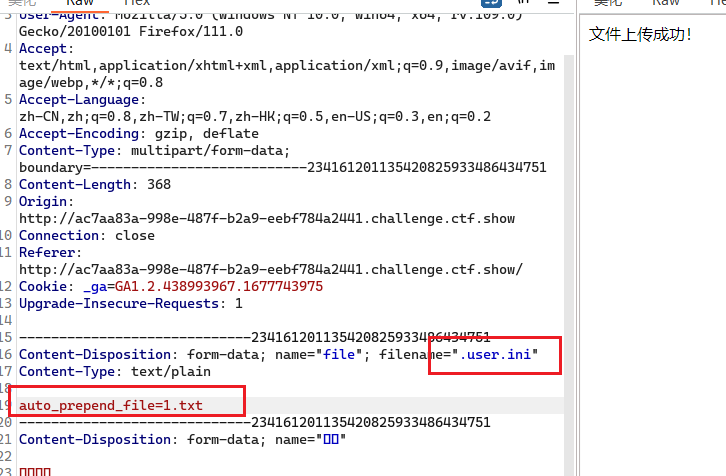Switch to the request Raw tab

[x=80, y=3]
